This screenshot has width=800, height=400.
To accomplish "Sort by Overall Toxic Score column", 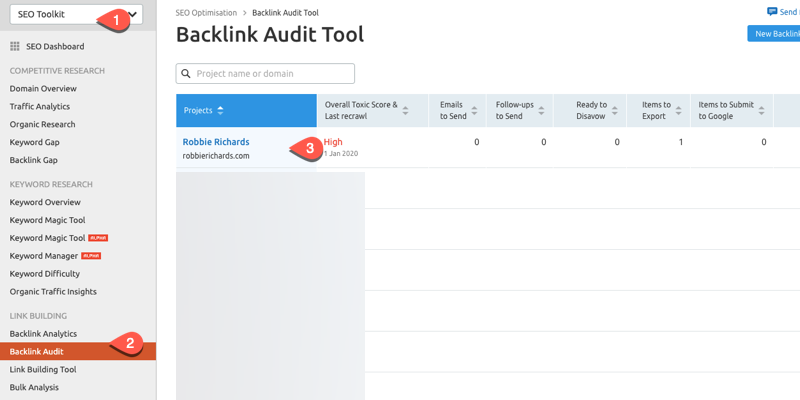I will coord(407,110).
